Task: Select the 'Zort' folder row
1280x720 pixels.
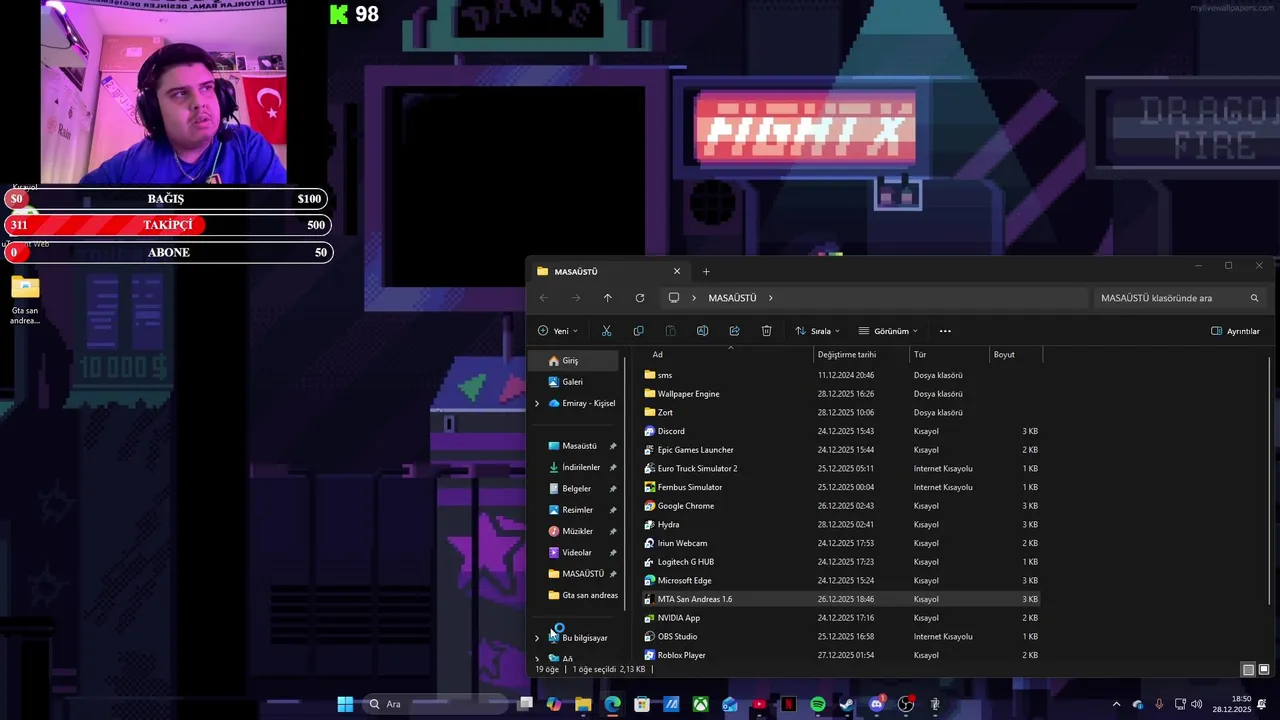Action: pos(842,413)
